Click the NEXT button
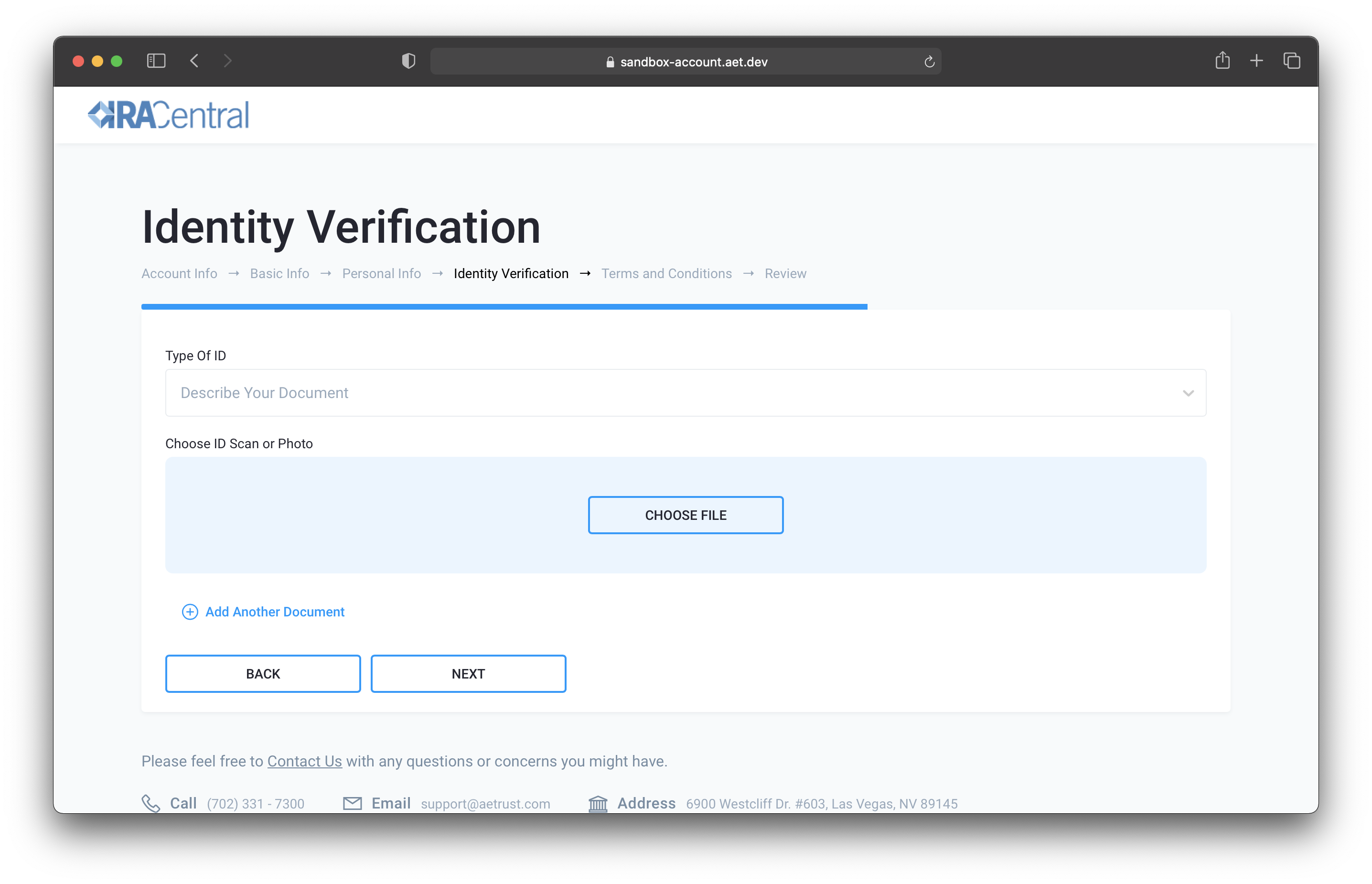This screenshot has height=884, width=1372. point(468,674)
